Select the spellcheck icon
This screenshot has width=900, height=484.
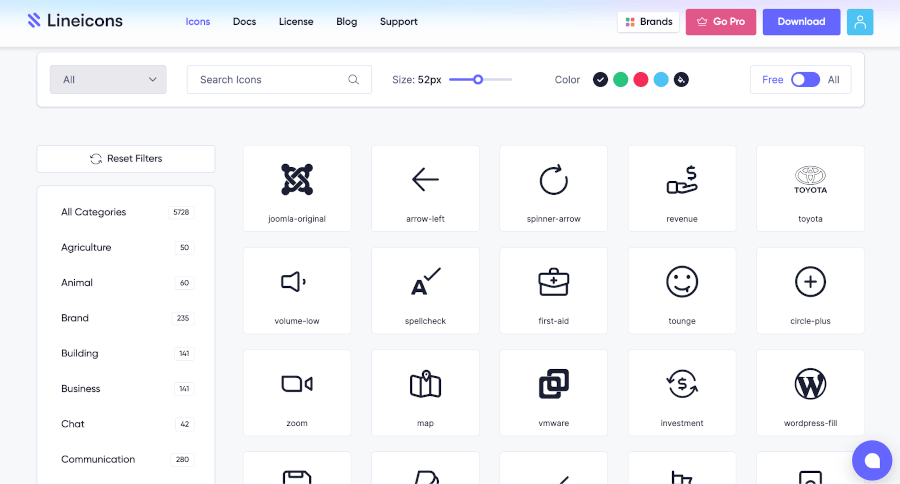[x=425, y=291]
